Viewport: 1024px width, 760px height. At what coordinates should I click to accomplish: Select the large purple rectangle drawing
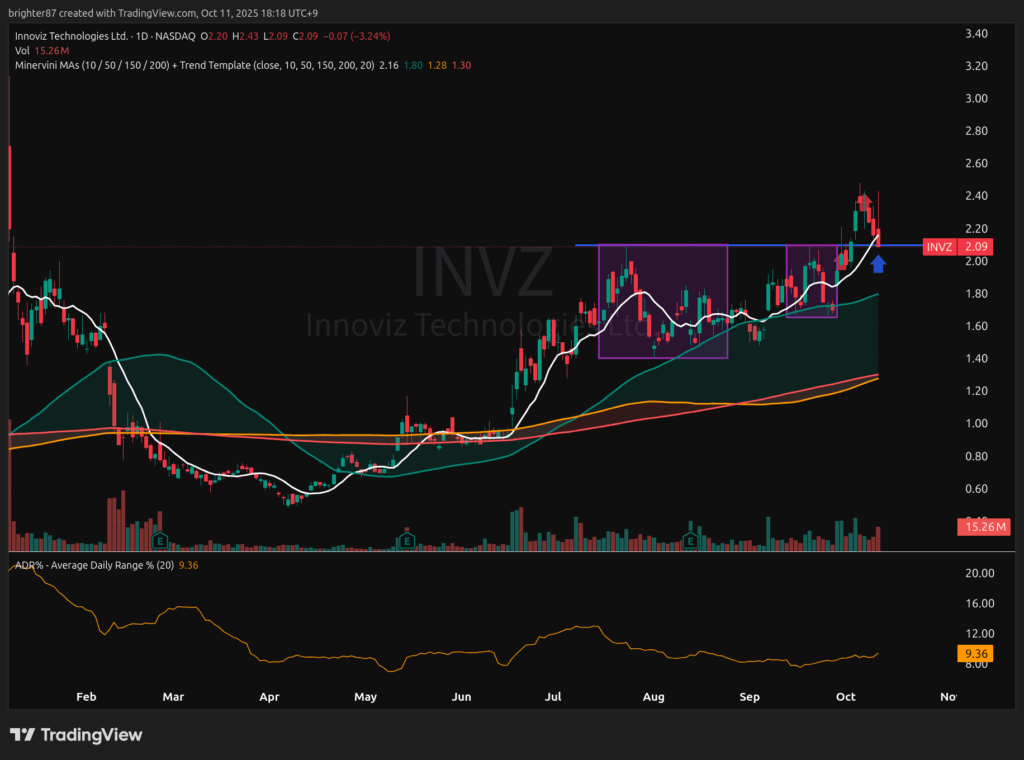662,301
